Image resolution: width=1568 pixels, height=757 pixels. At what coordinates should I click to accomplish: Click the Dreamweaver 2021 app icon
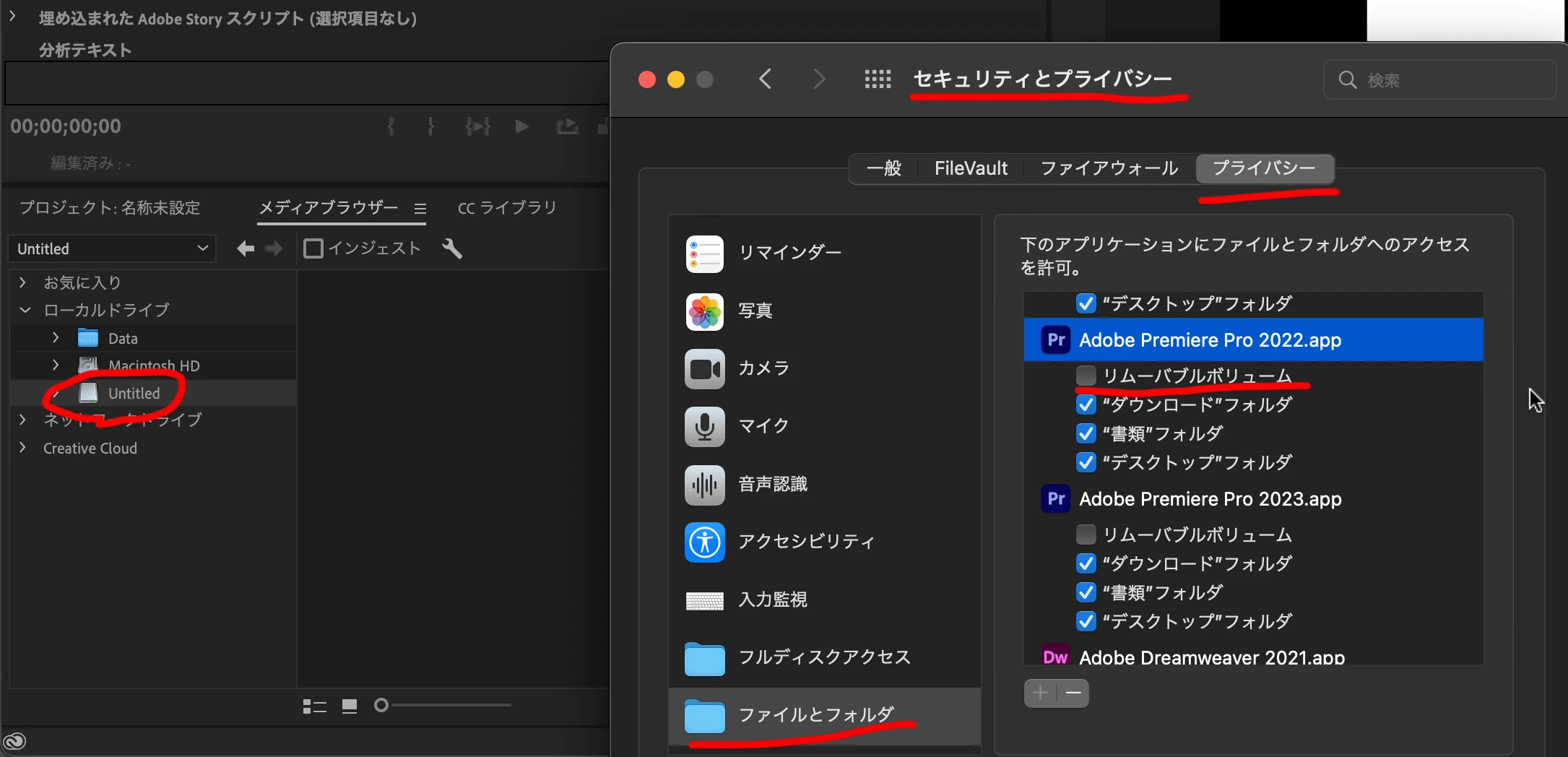(1056, 656)
